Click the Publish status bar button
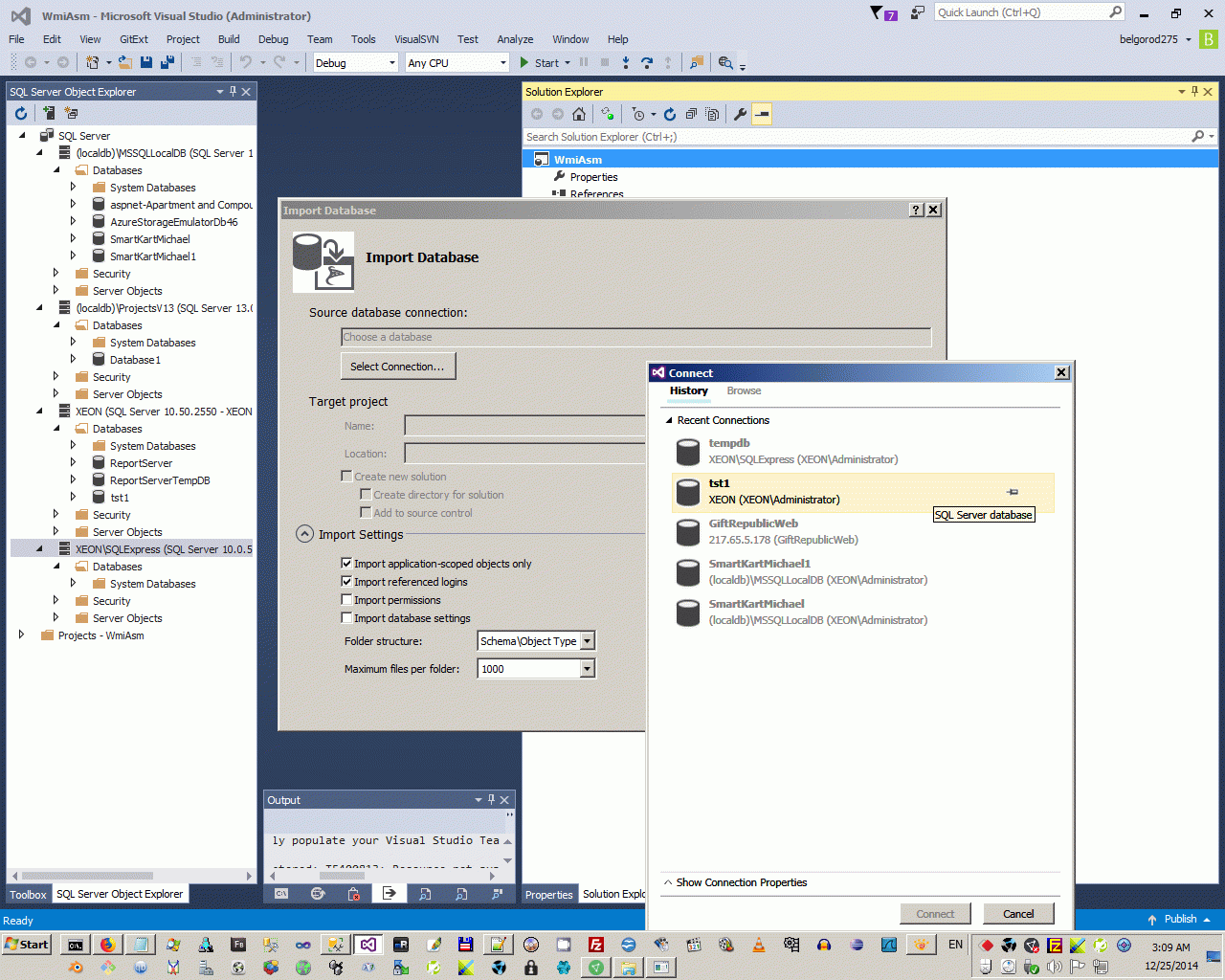This screenshot has height=980, width=1225. [x=1180, y=919]
